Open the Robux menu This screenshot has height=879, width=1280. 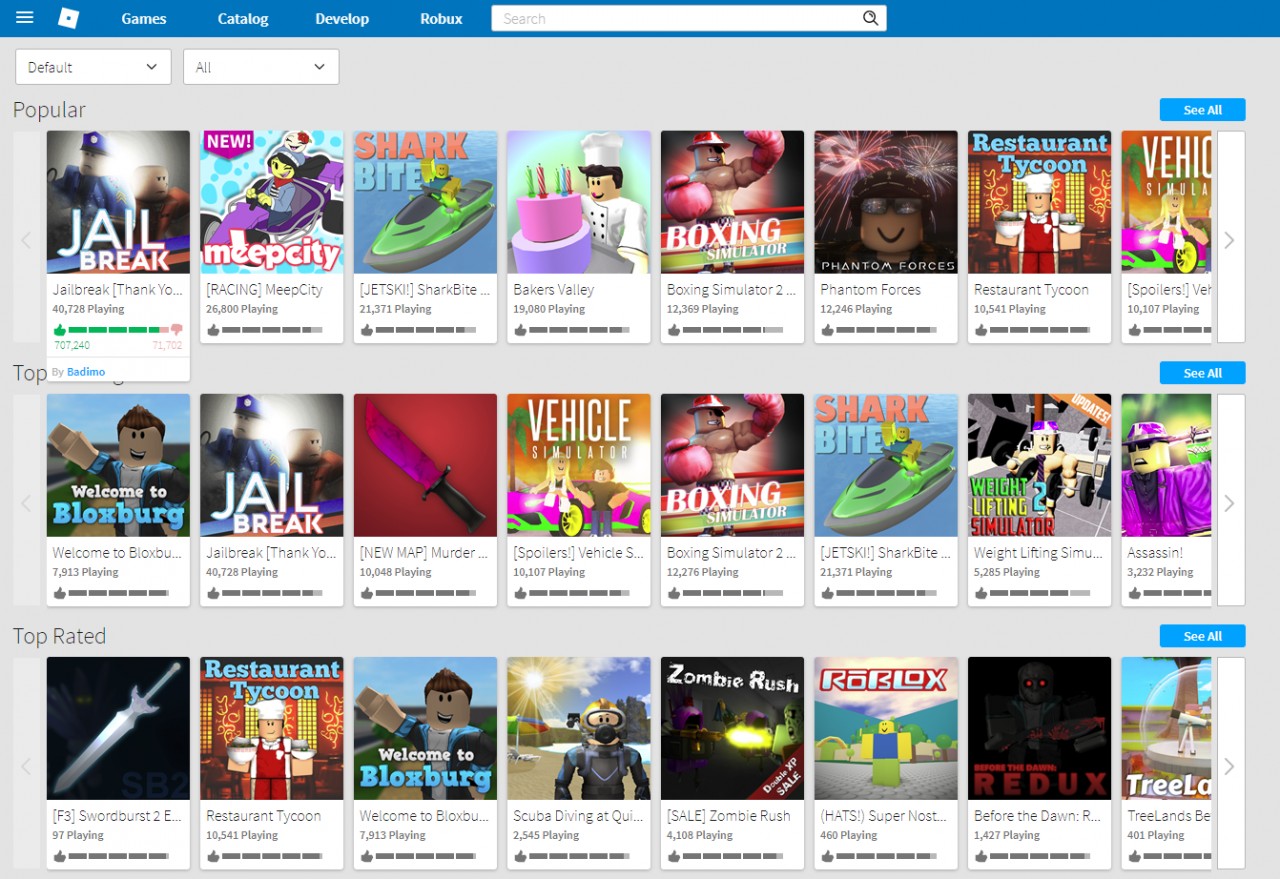441,18
